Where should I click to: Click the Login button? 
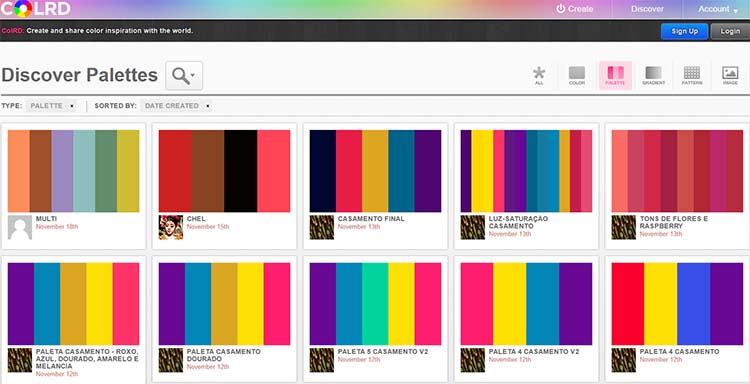pos(730,31)
